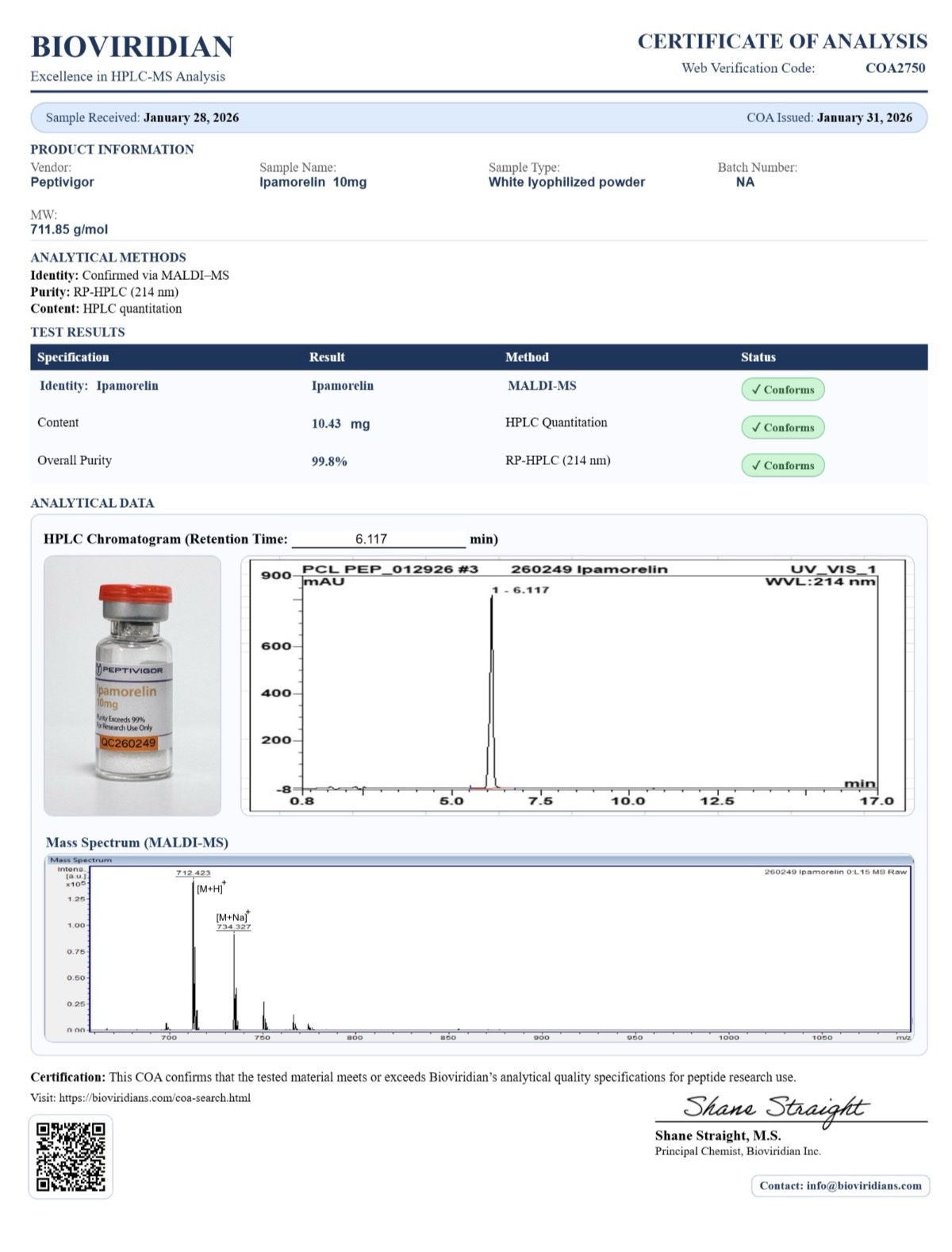Click the Status column header
The image size is (952, 1252).
coord(758,357)
